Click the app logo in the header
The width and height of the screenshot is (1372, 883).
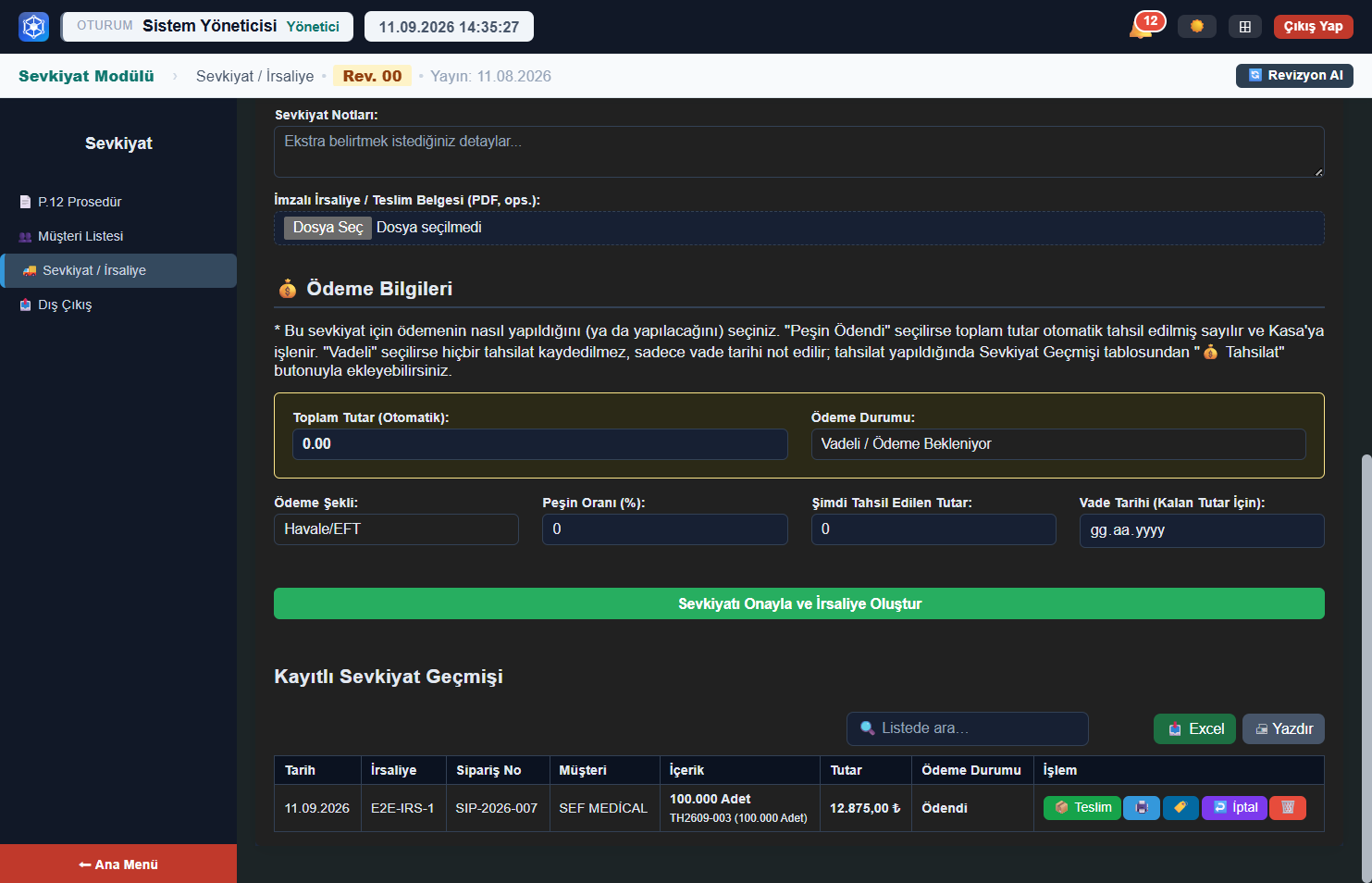34,26
